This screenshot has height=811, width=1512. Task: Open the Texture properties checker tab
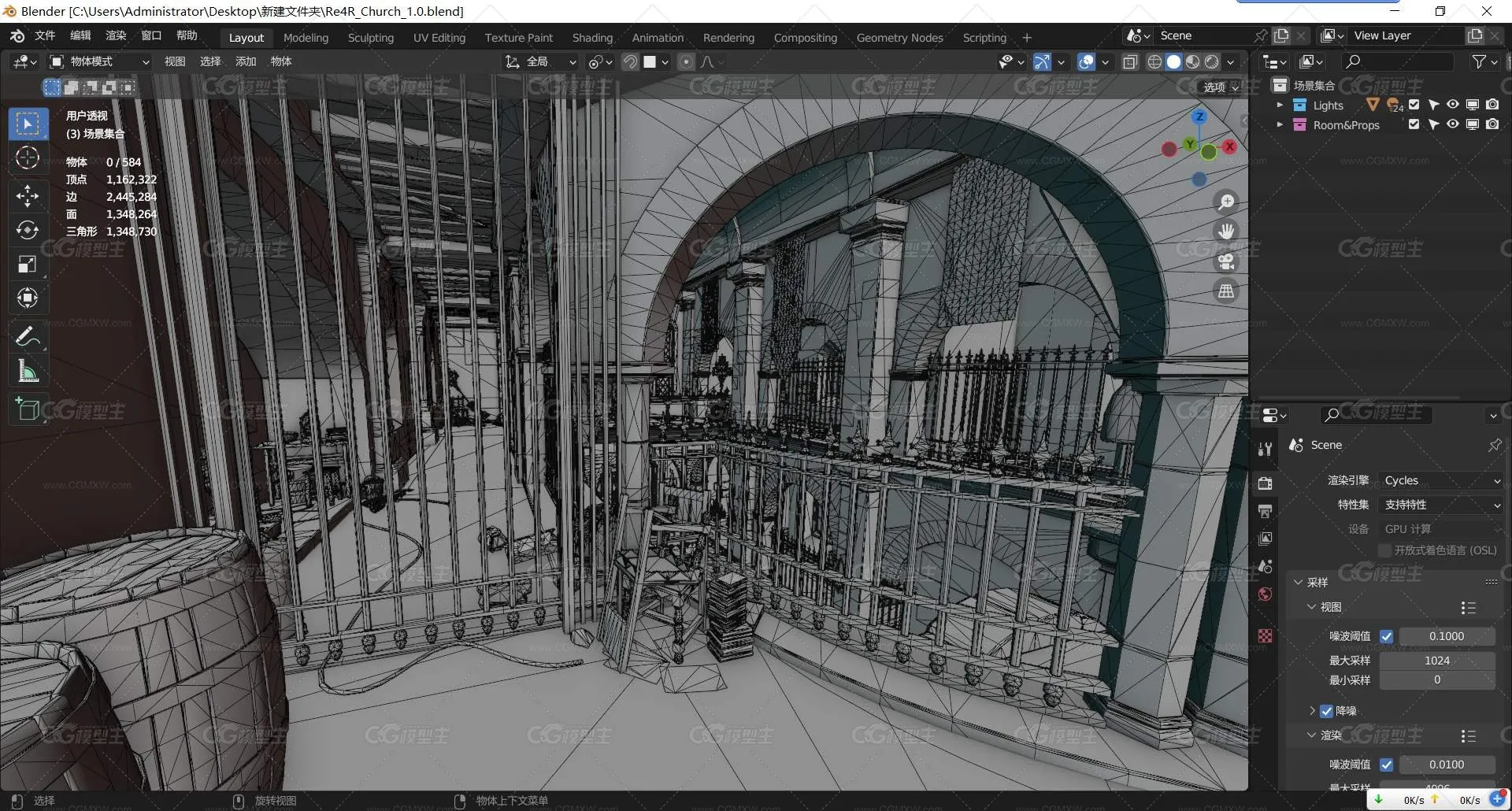click(1265, 635)
